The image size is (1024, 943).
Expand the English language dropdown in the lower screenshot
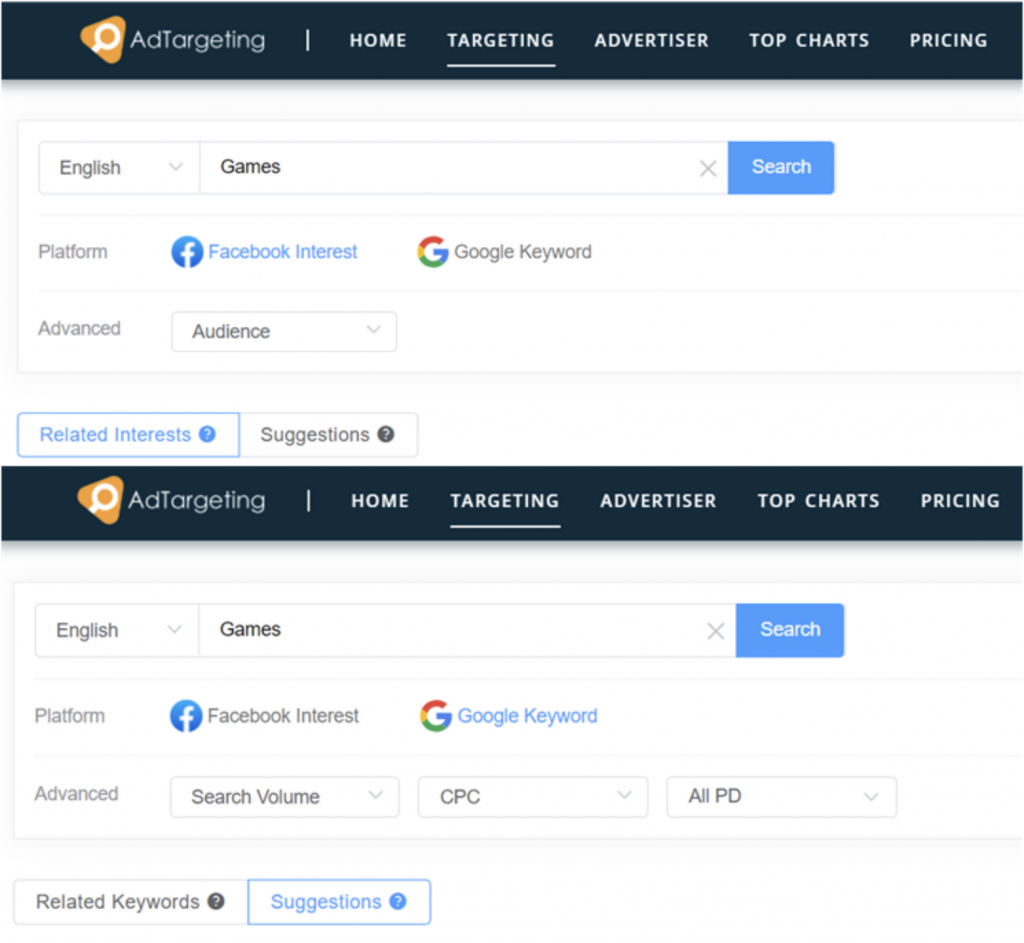click(117, 630)
